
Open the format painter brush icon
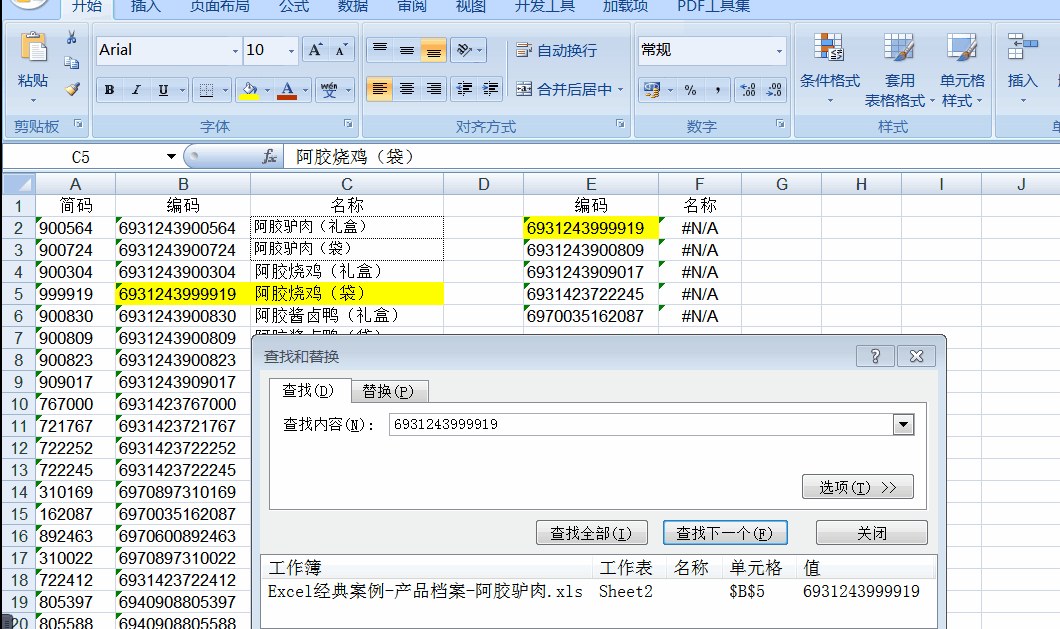click(x=72, y=90)
